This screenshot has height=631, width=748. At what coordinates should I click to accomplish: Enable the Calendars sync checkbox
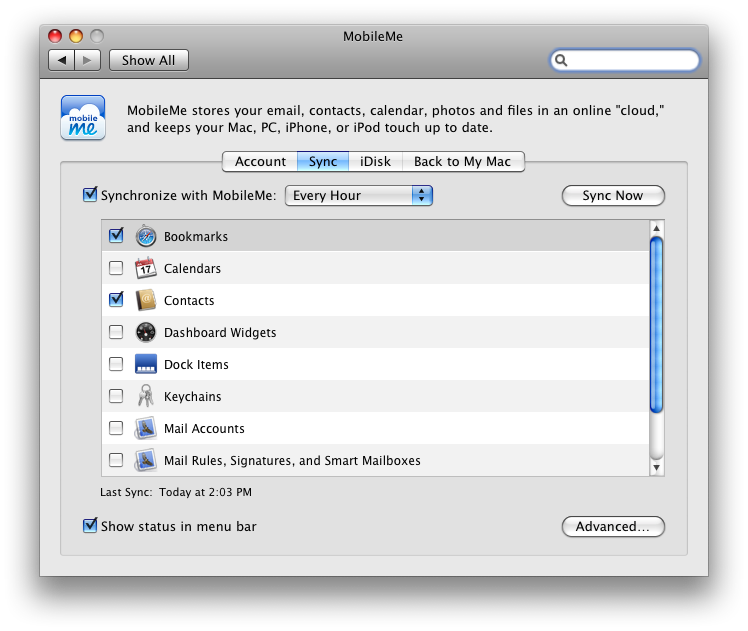116,268
